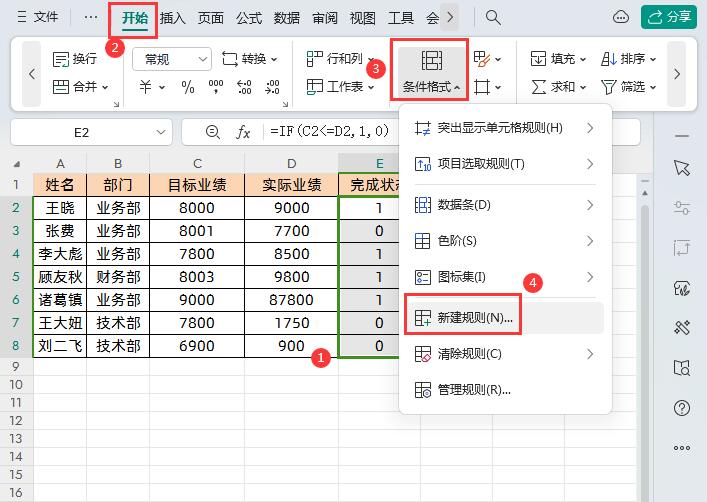
Task: Open the borders frame dropdown
Action: coord(487,87)
